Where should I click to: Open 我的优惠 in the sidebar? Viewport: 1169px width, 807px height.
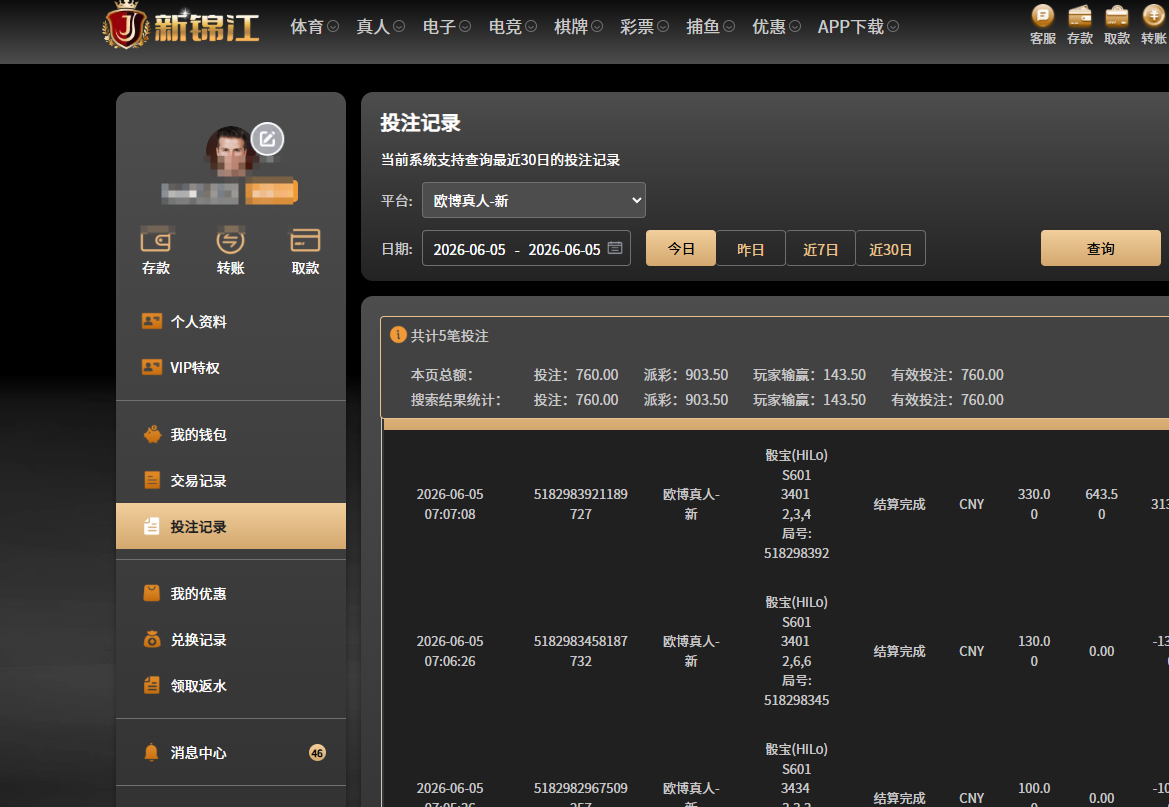(230, 594)
